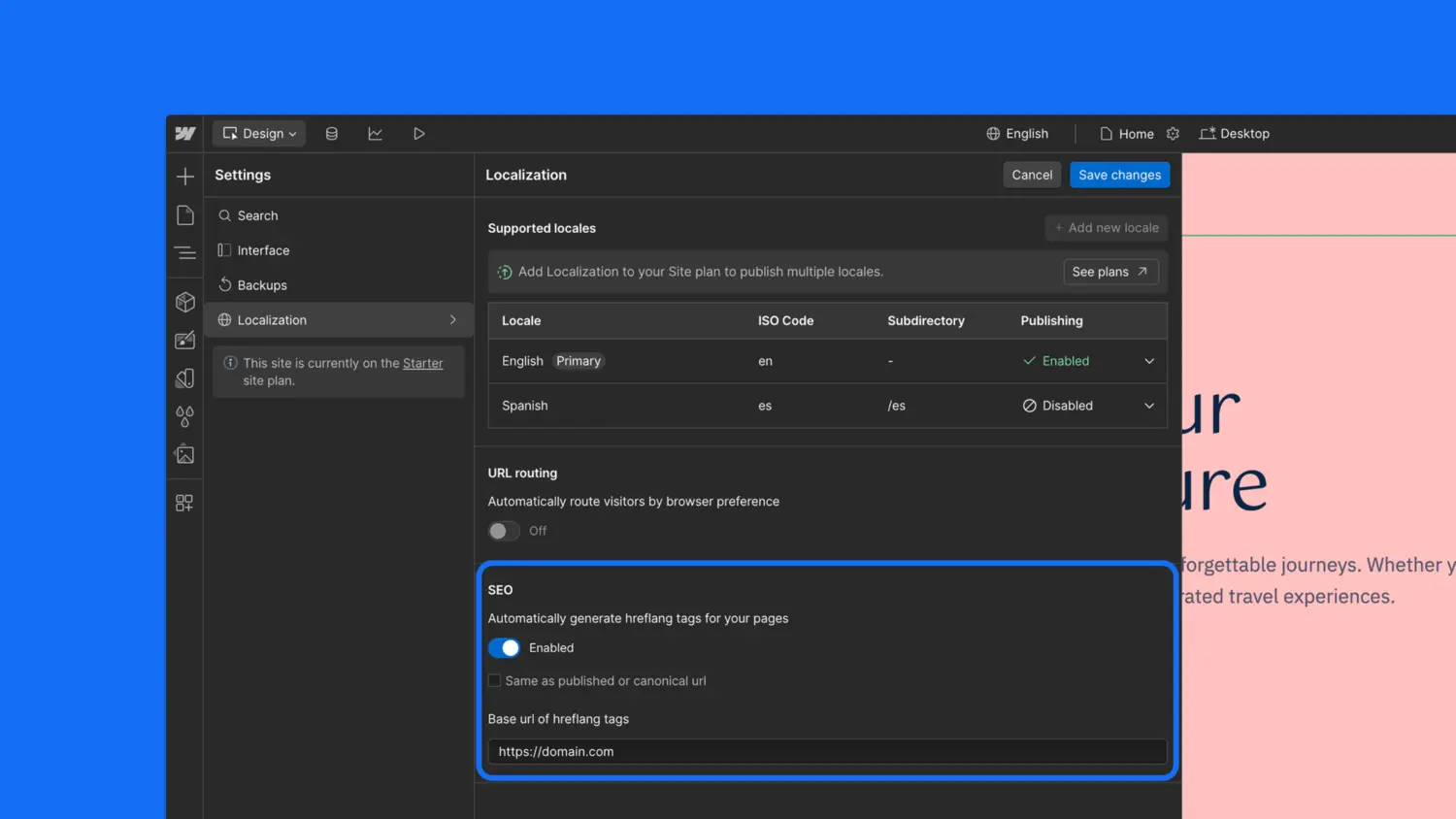The width and height of the screenshot is (1456, 819).
Task: Click the base url hreflang input field
Action: coord(827,751)
